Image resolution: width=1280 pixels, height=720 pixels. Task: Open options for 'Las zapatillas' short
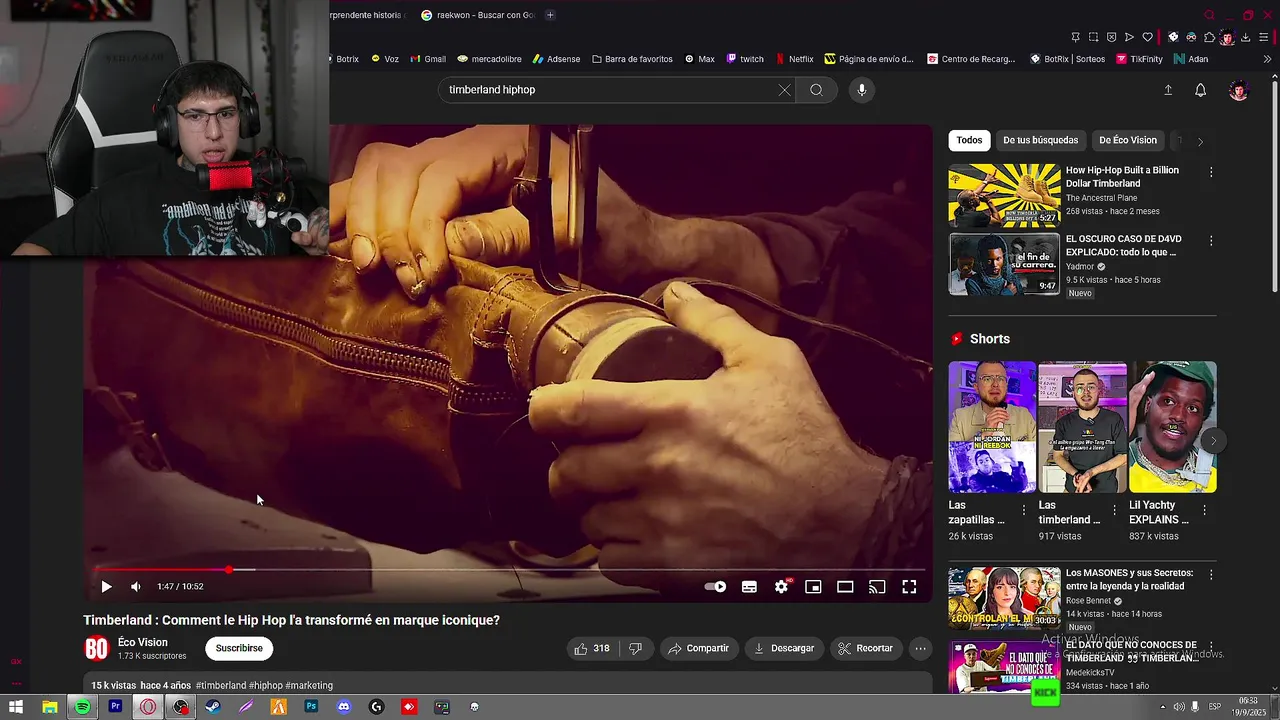click(x=1023, y=510)
